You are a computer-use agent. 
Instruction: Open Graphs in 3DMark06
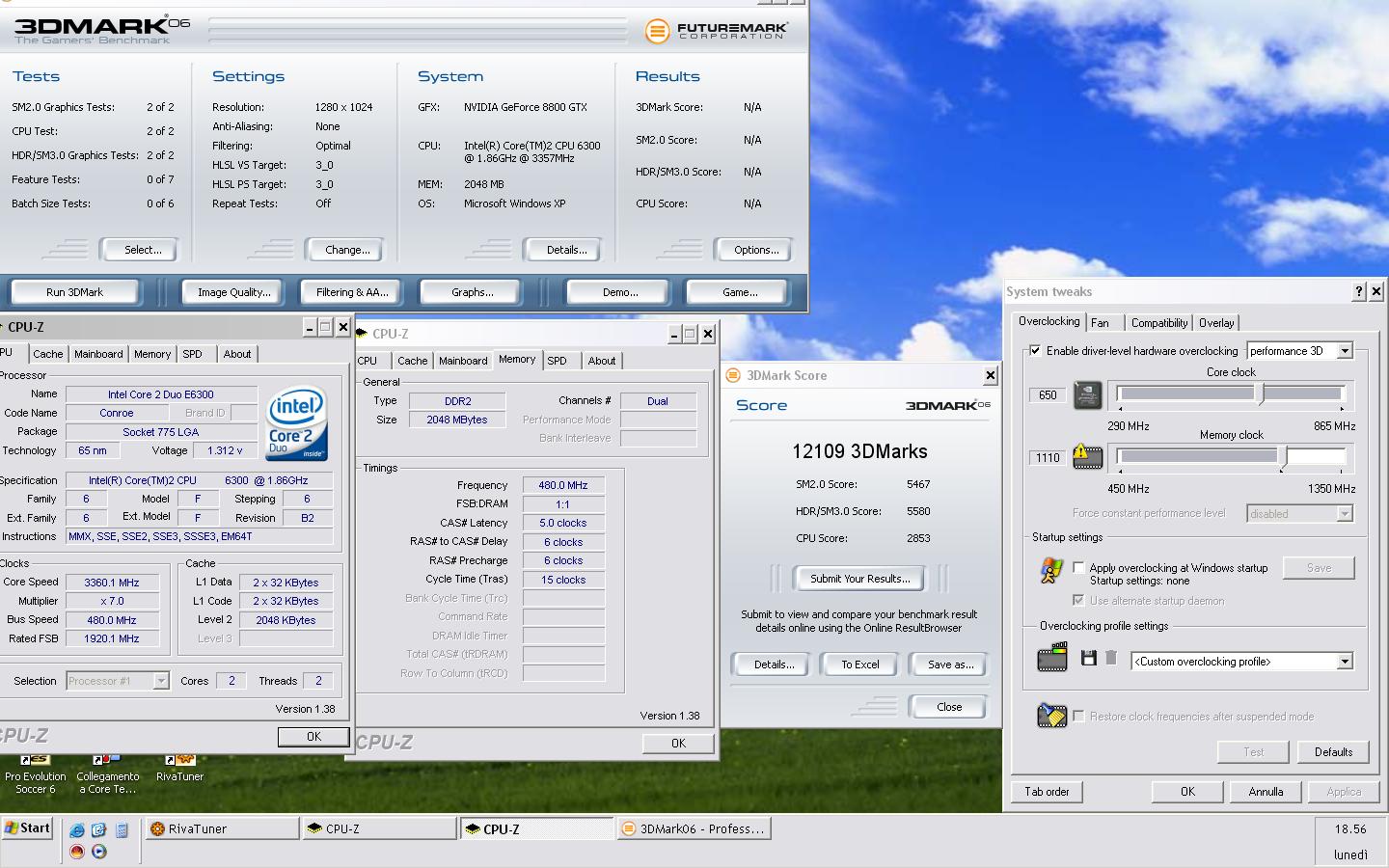point(473,292)
